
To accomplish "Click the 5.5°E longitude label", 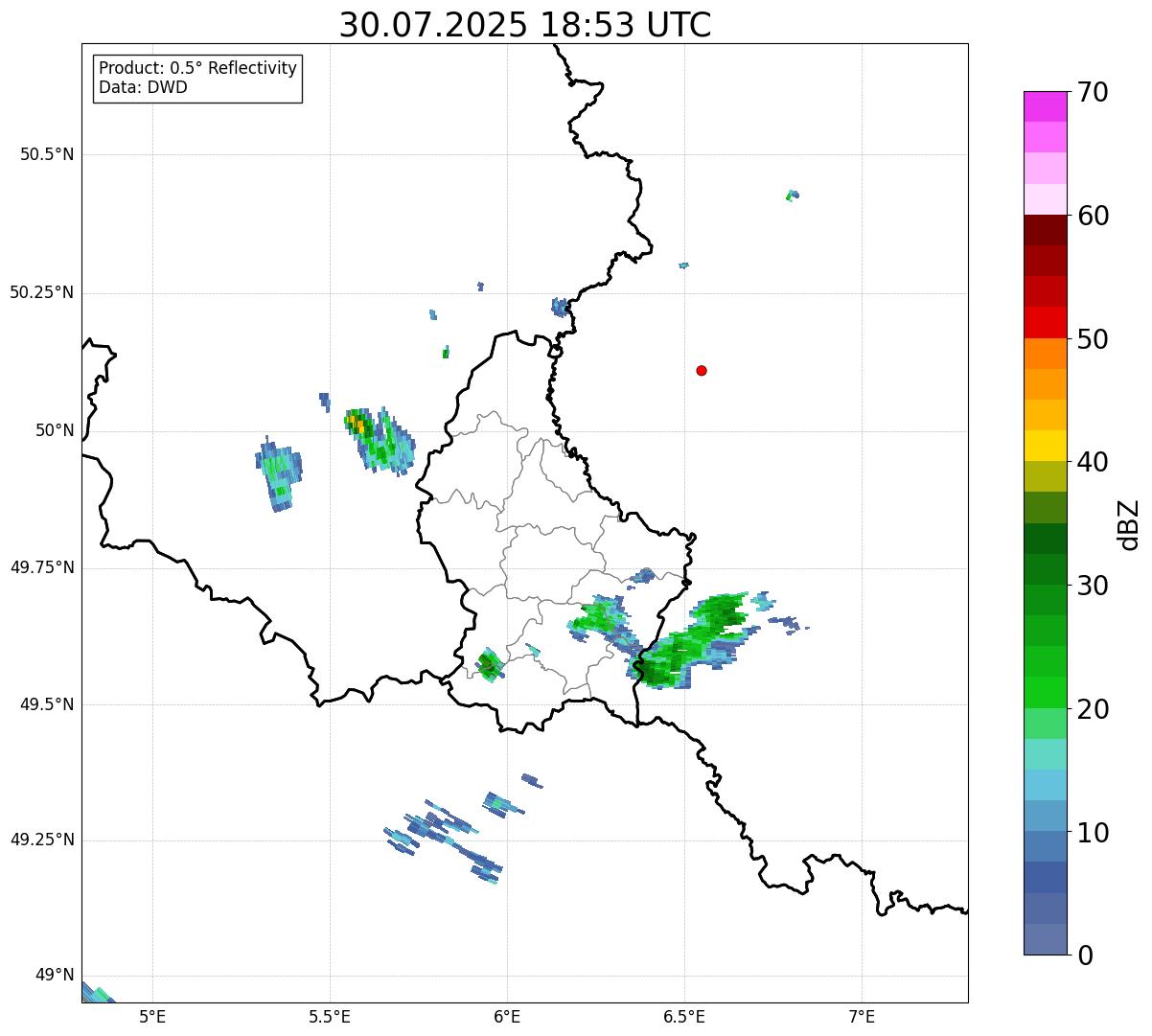I will click(x=330, y=1017).
